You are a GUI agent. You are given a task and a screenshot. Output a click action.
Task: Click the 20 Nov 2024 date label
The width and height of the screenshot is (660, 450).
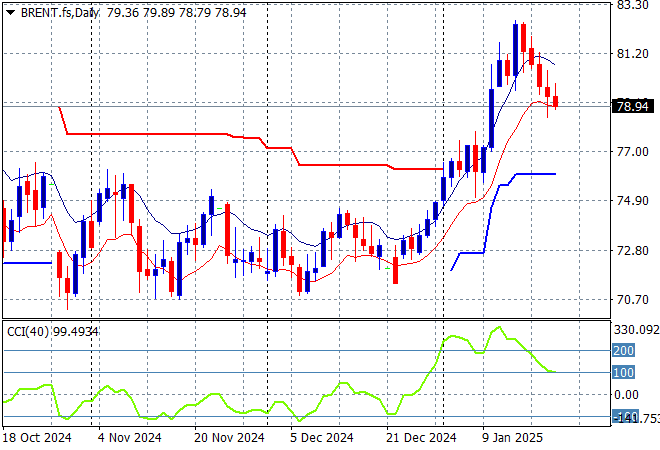tap(229, 438)
